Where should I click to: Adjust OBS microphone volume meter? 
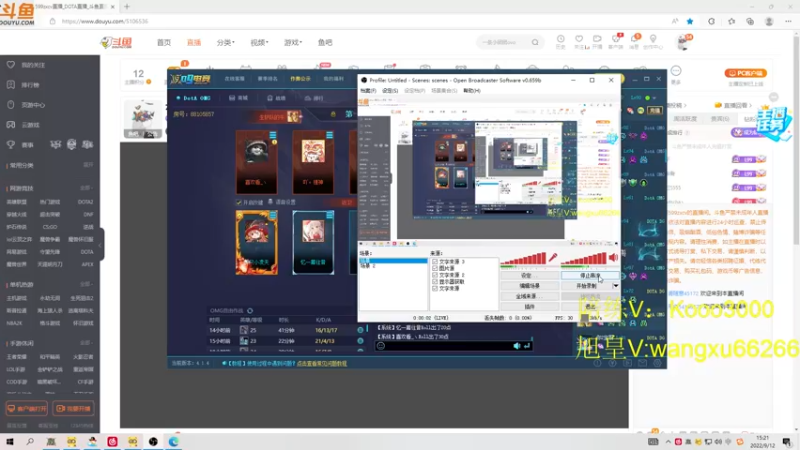523,259
